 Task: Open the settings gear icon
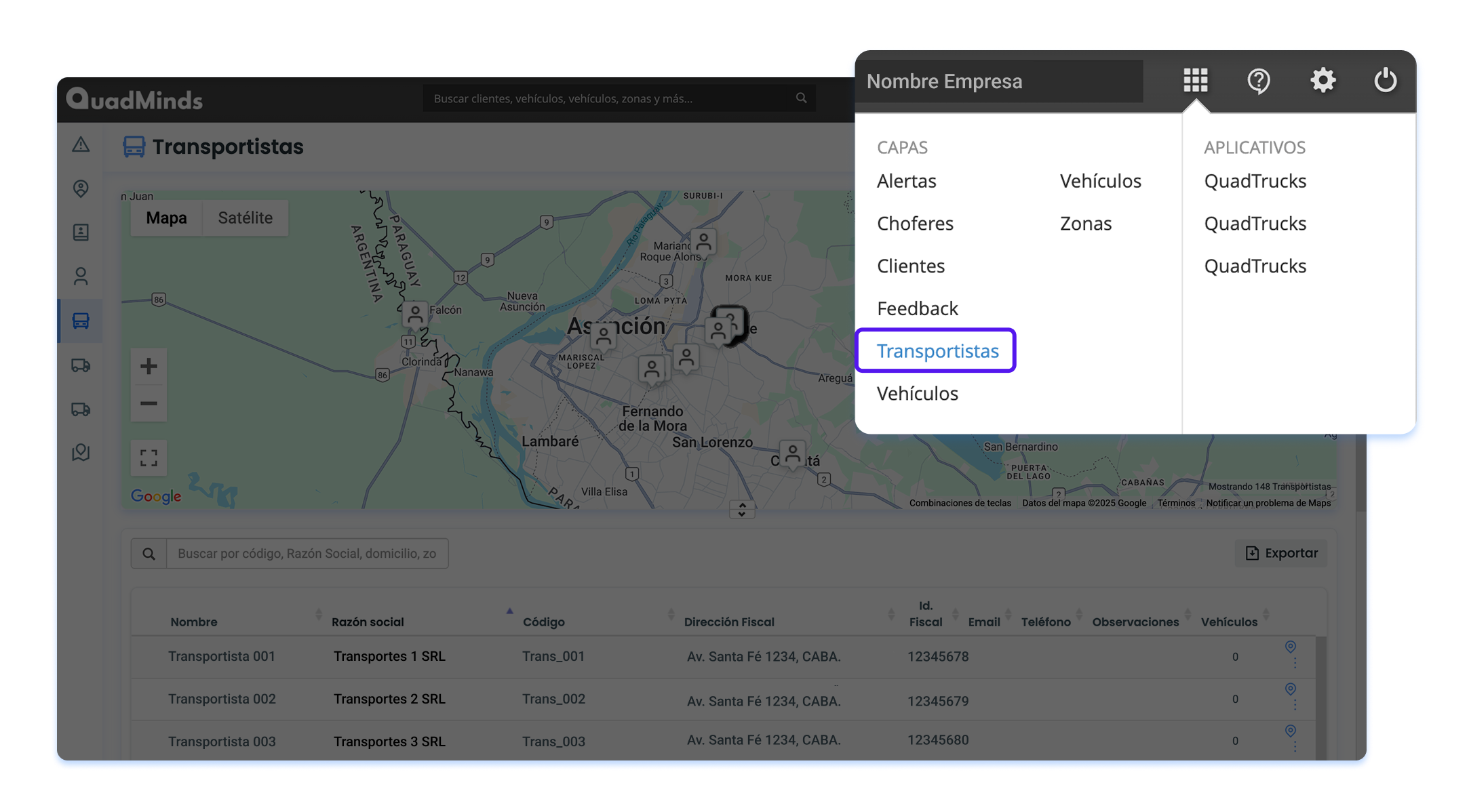pyautogui.click(x=1323, y=80)
